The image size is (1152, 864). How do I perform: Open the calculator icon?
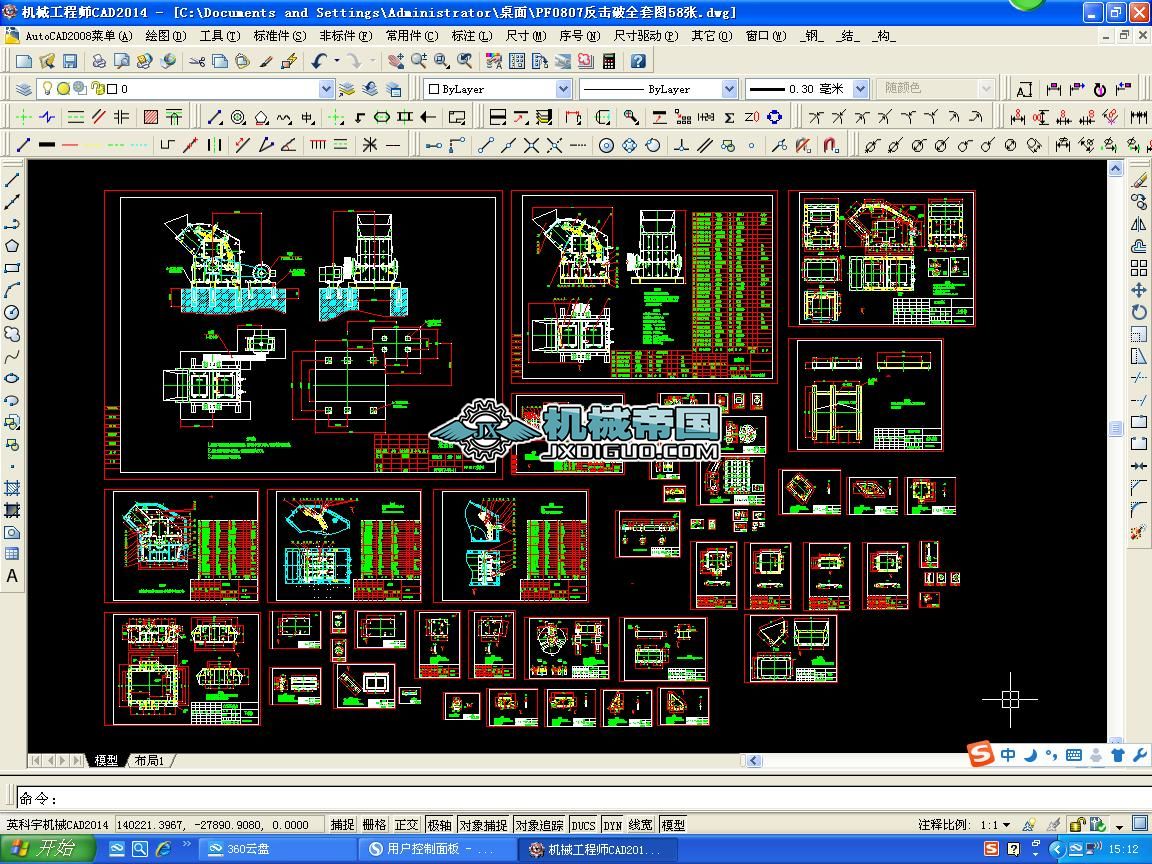click(x=609, y=62)
